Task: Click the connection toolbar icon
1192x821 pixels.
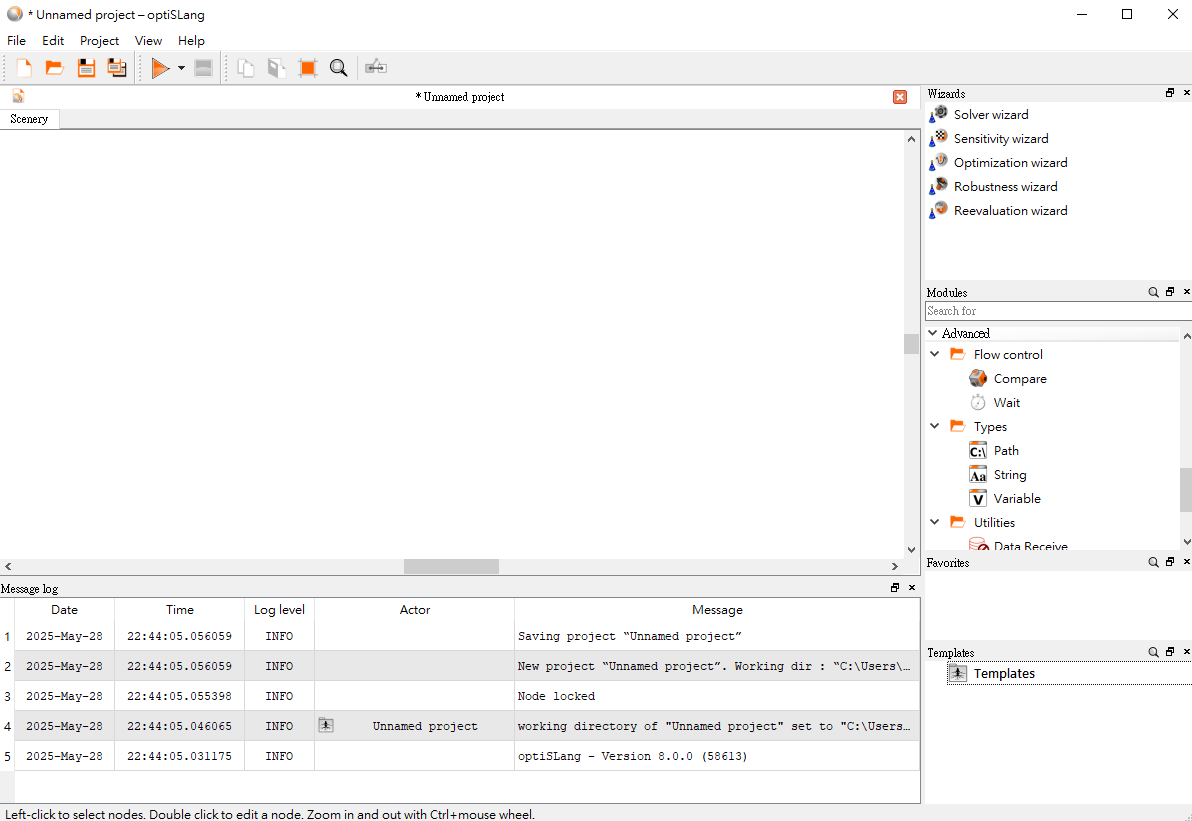Action: [x=376, y=68]
